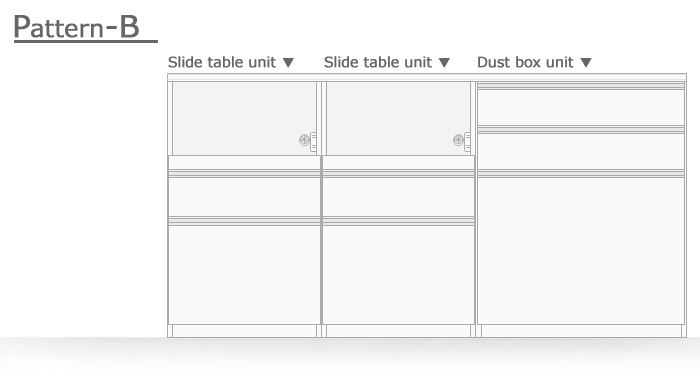Click the triangle after second Slide table unit
The height and width of the screenshot is (377, 700).
(x=444, y=63)
